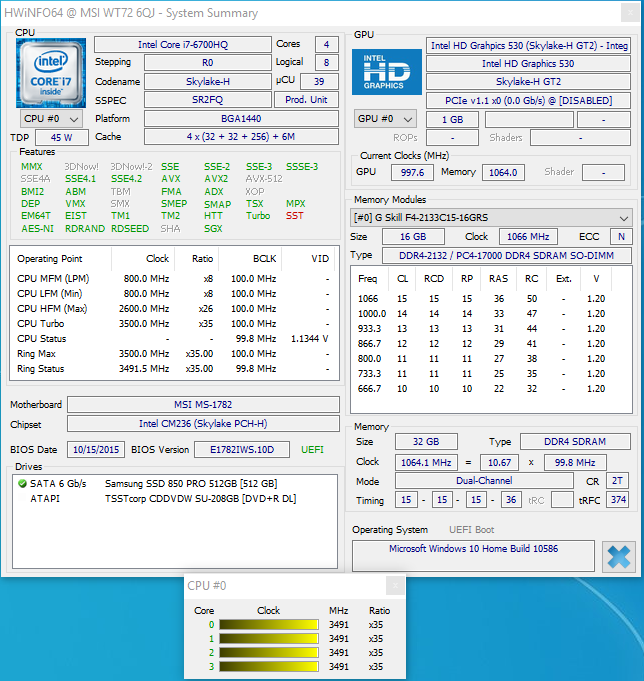Viewport: 644px width, 681px height.
Task: Click the module size 16 GB field
Action: [413, 237]
